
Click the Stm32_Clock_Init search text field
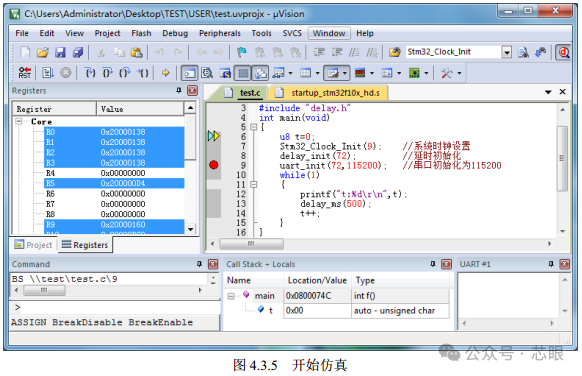point(454,52)
